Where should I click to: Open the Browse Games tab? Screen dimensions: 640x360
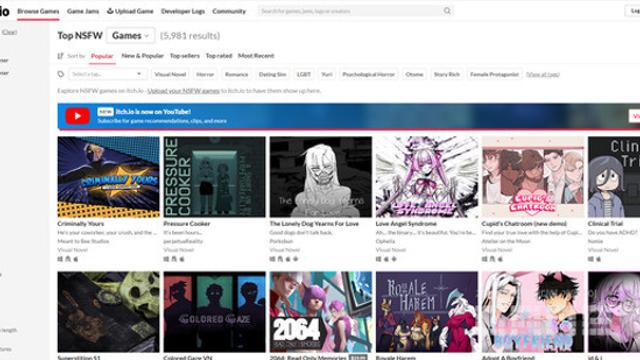click(38, 11)
